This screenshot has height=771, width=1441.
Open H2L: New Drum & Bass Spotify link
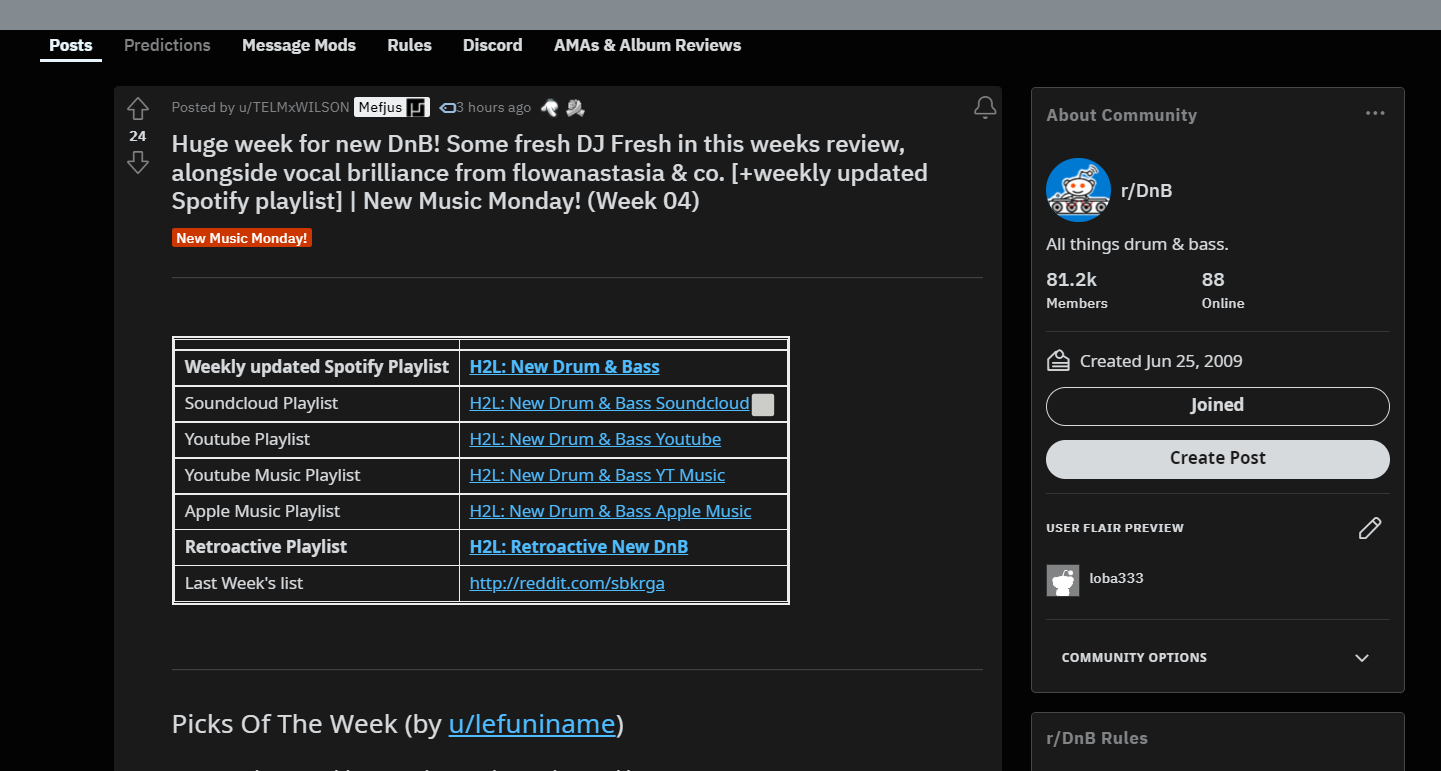(x=564, y=367)
